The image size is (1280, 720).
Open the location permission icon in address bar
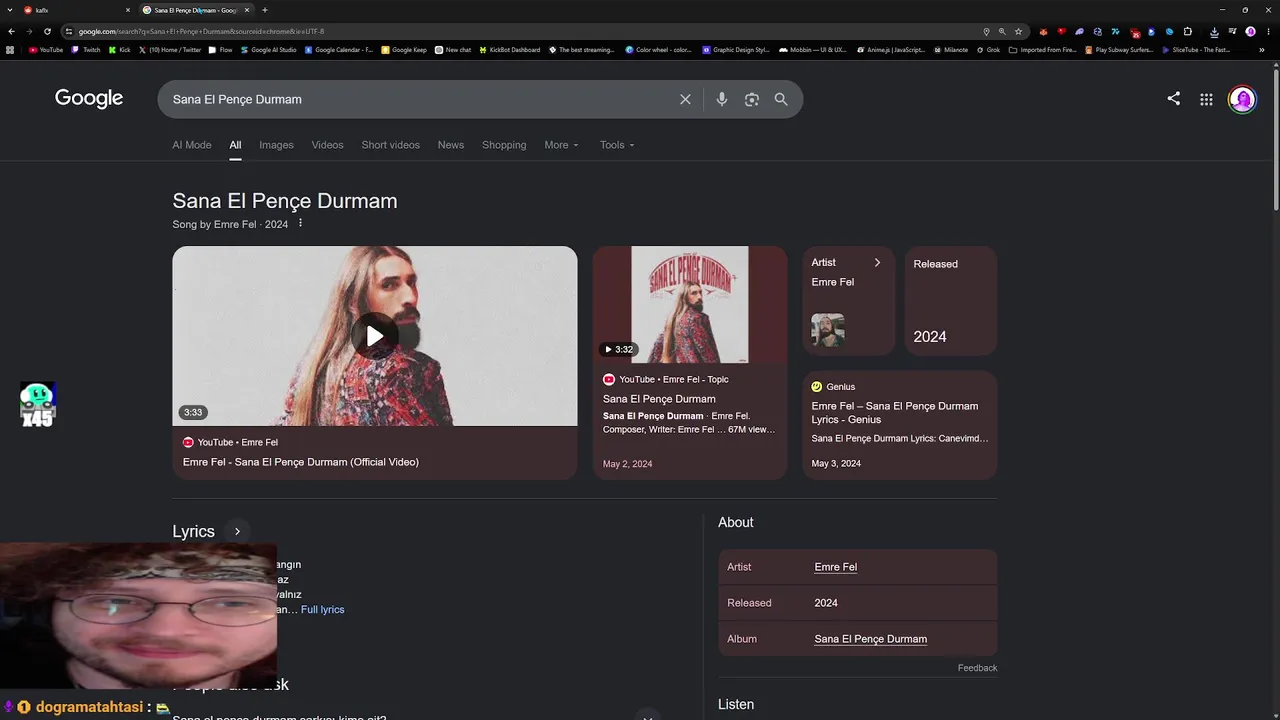[986, 31]
